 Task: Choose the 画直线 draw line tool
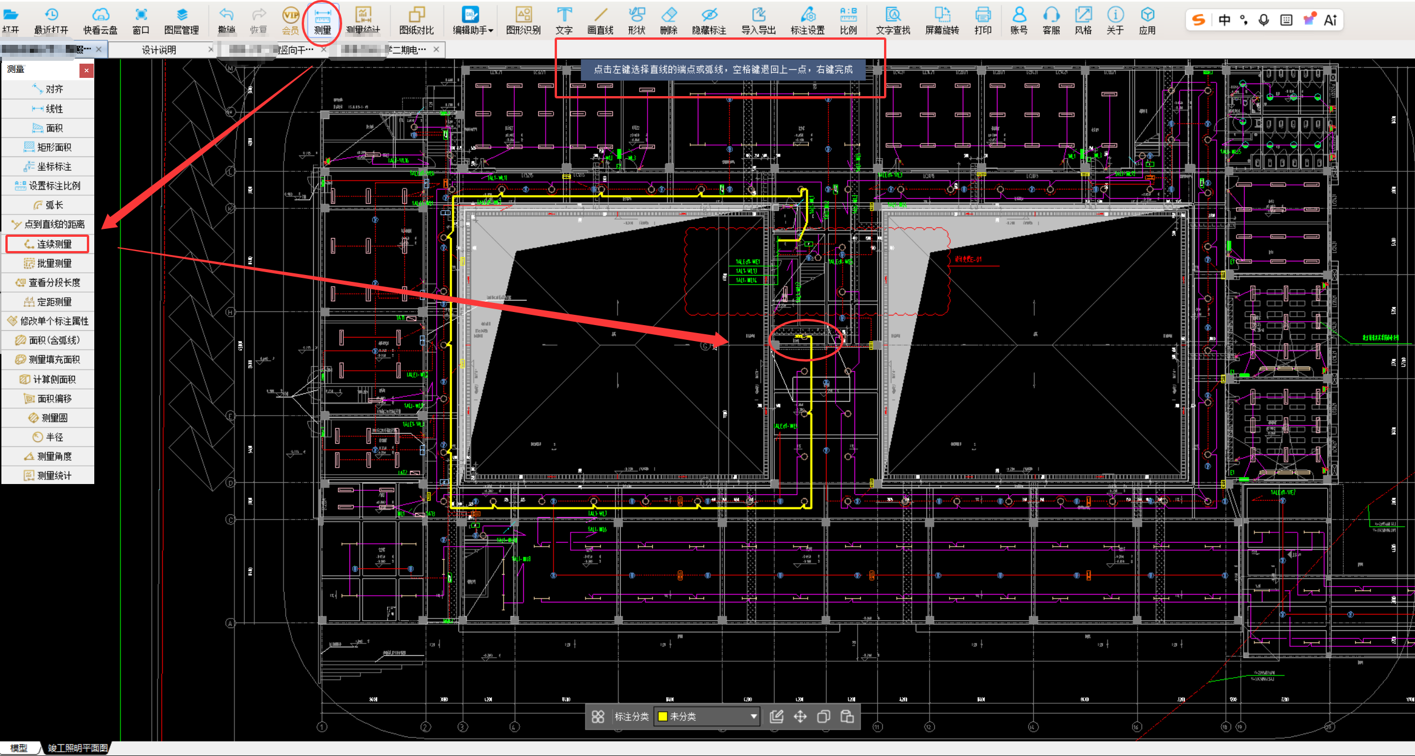pyautogui.click(x=600, y=20)
